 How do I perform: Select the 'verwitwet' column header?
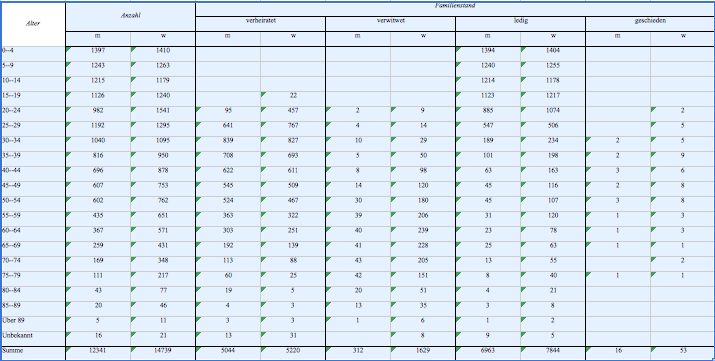[x=390, y=24]
